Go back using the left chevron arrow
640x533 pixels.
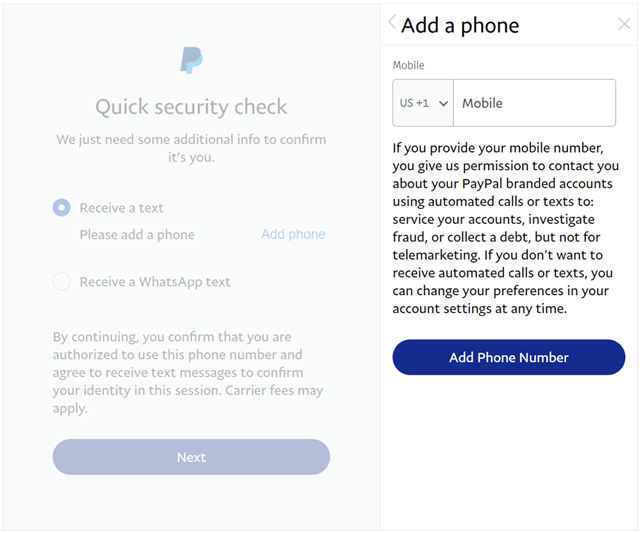coord(392,22)
